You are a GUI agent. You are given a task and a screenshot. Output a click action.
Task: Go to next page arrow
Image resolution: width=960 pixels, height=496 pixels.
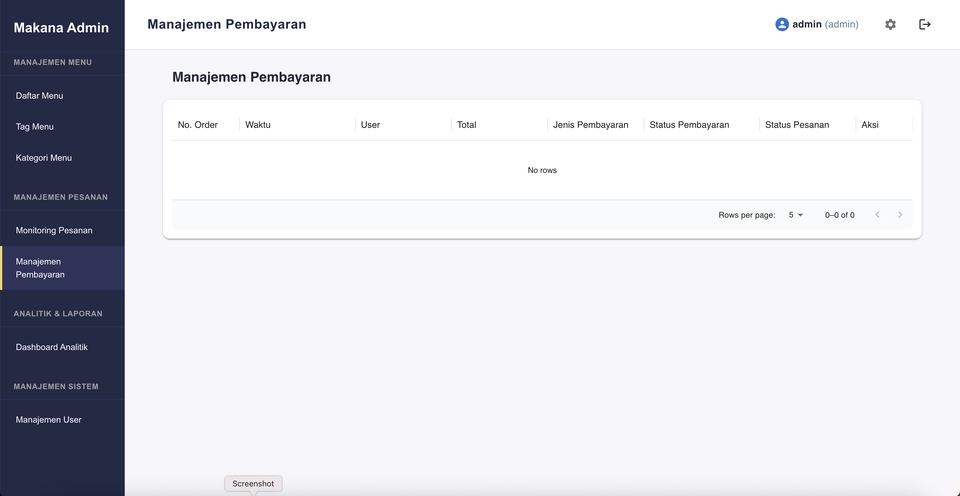900,215
